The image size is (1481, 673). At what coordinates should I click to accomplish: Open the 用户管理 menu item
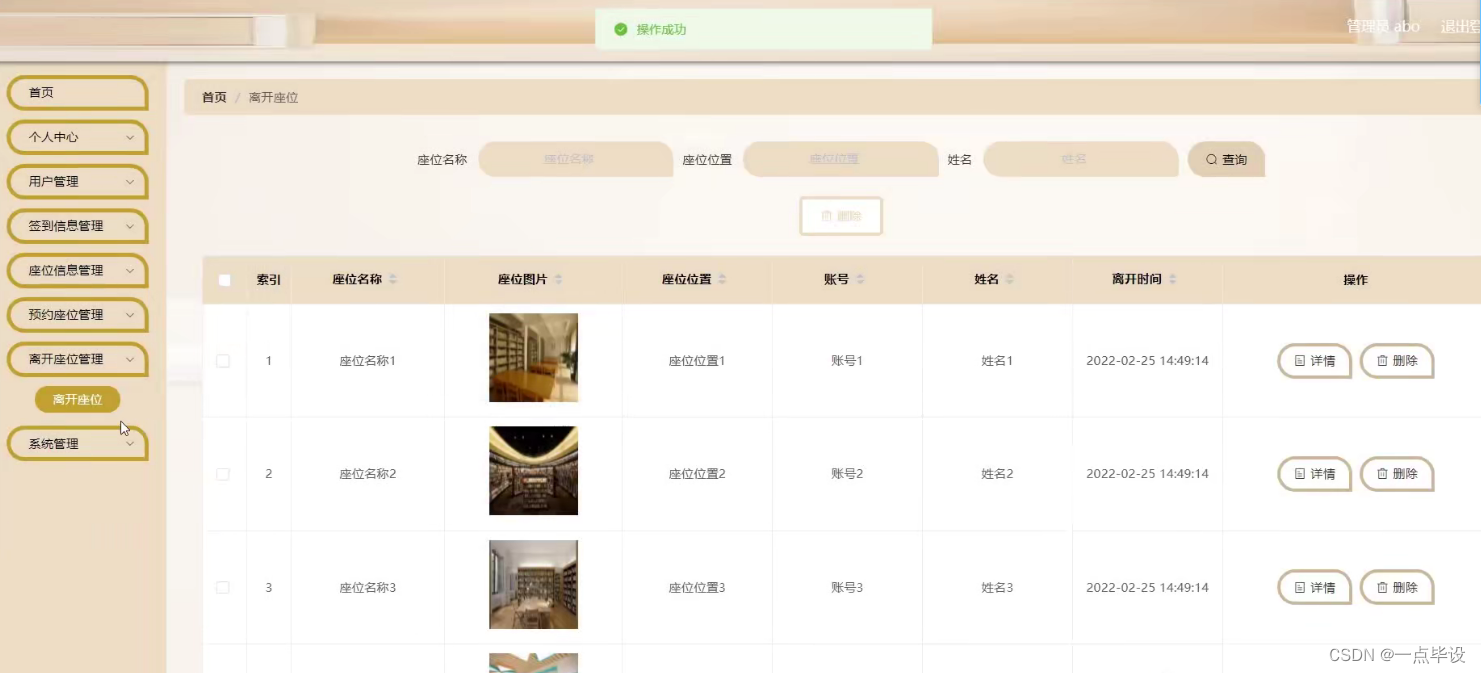77,181
